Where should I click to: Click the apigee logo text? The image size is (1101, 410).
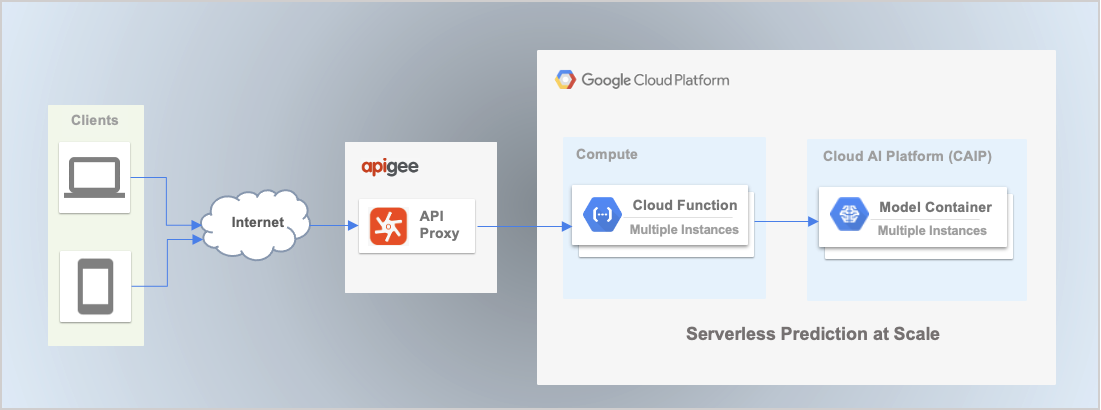pos(390,167)
